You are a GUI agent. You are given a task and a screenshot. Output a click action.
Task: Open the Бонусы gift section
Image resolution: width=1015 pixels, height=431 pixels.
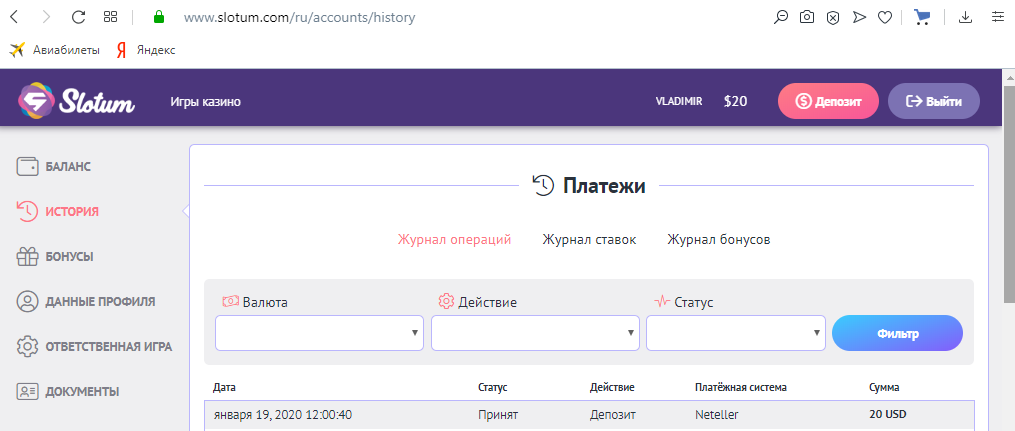click(55, 257)
